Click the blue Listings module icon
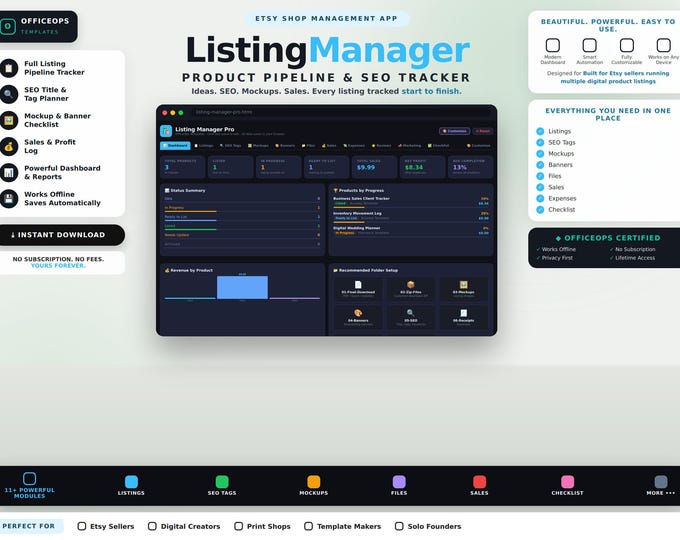This screenshot has width=680, height=540. point(131,481)
